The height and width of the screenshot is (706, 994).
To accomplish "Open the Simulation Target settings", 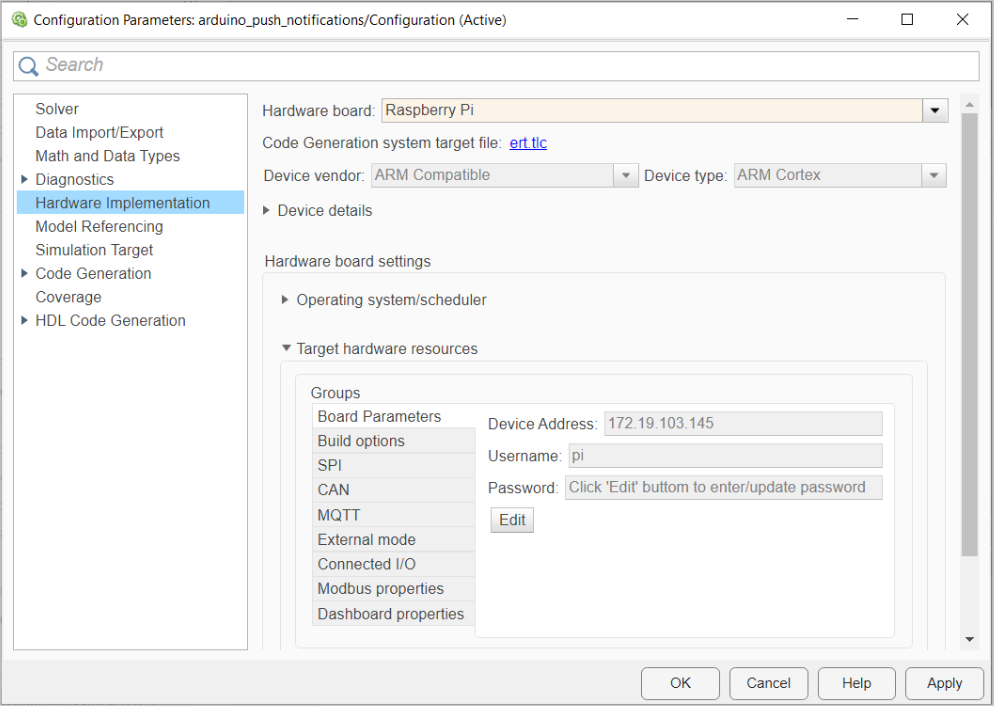I will [x=93, y=249].
